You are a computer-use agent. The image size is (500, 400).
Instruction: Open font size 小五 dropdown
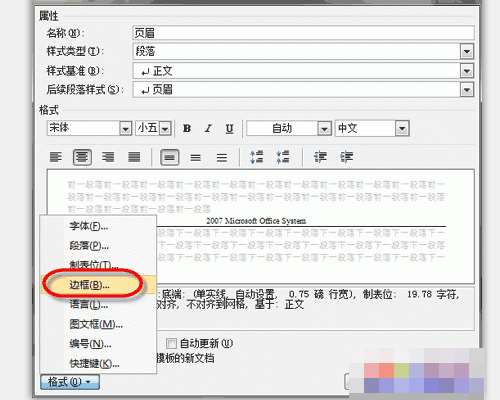click(165, 128)
